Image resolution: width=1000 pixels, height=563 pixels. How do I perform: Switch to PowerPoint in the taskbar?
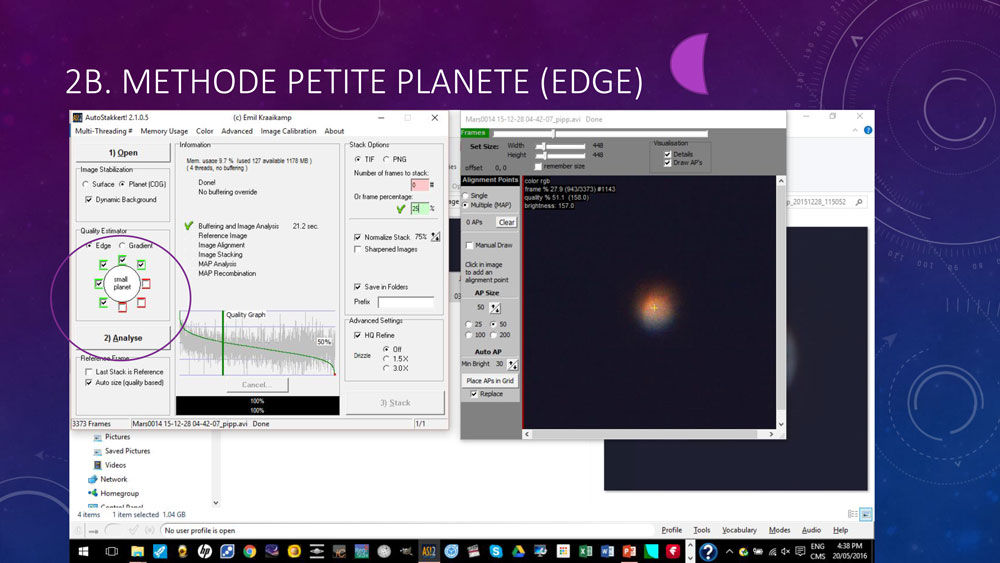(x=629, y=552)
